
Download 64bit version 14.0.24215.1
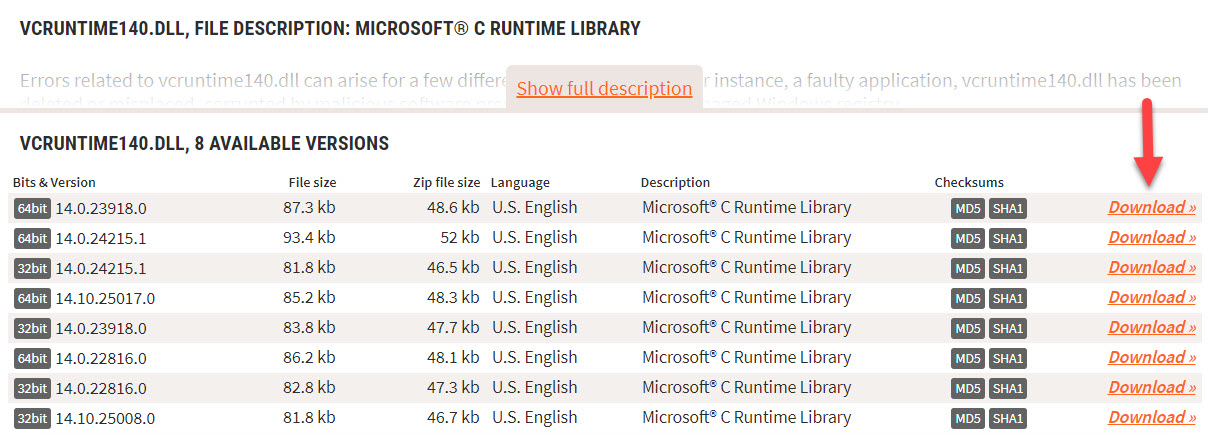1152,237
